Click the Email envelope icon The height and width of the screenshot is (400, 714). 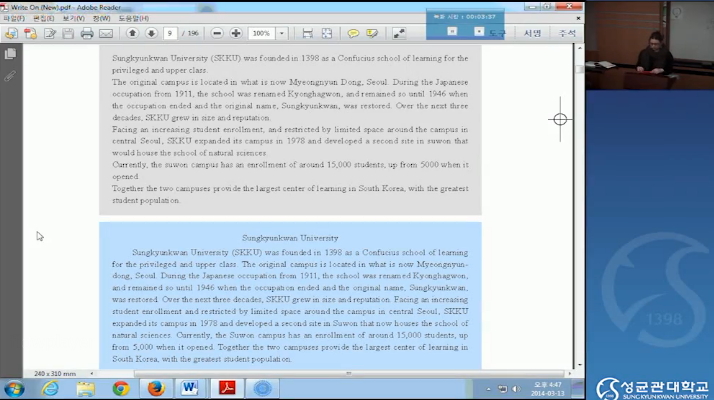tap(106, 33)
